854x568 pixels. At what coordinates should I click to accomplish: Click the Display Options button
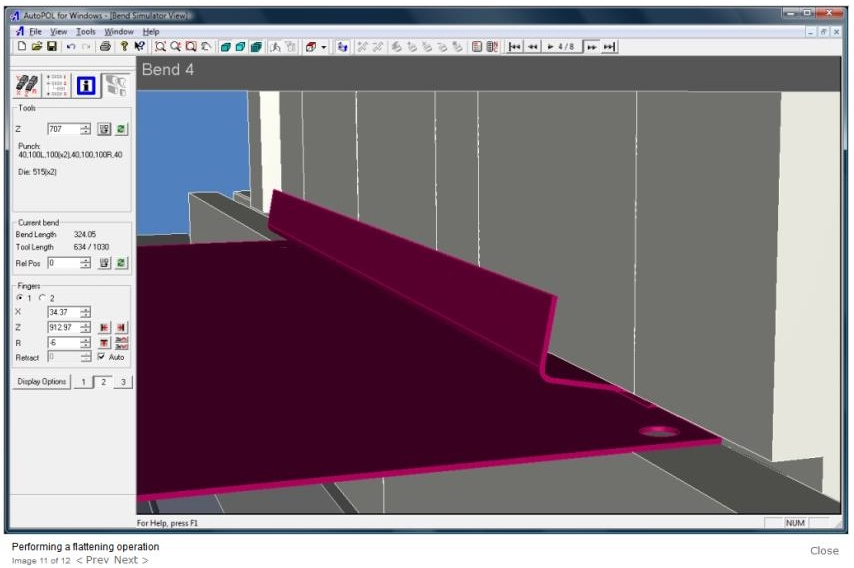(41, 382)
